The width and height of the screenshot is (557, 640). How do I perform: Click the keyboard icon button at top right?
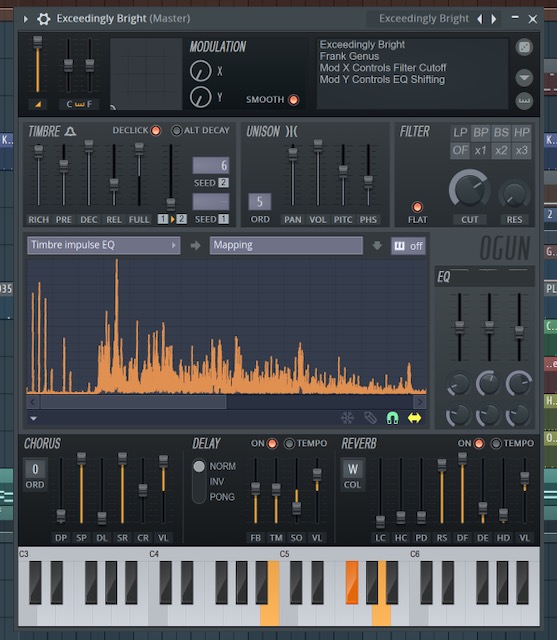[x=524, y=101]
